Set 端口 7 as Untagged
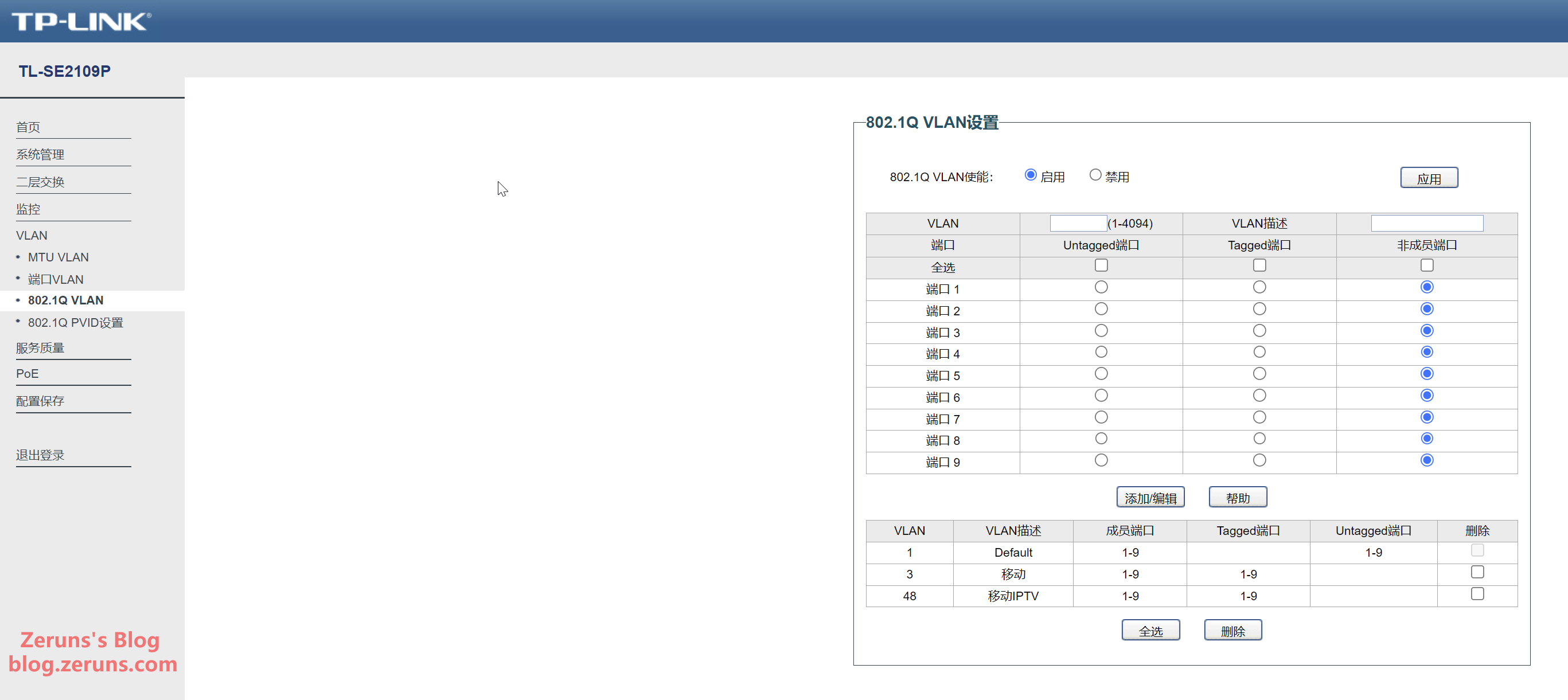The width and height of the screenshot is (1568, 700). [x=1101, y=417]
